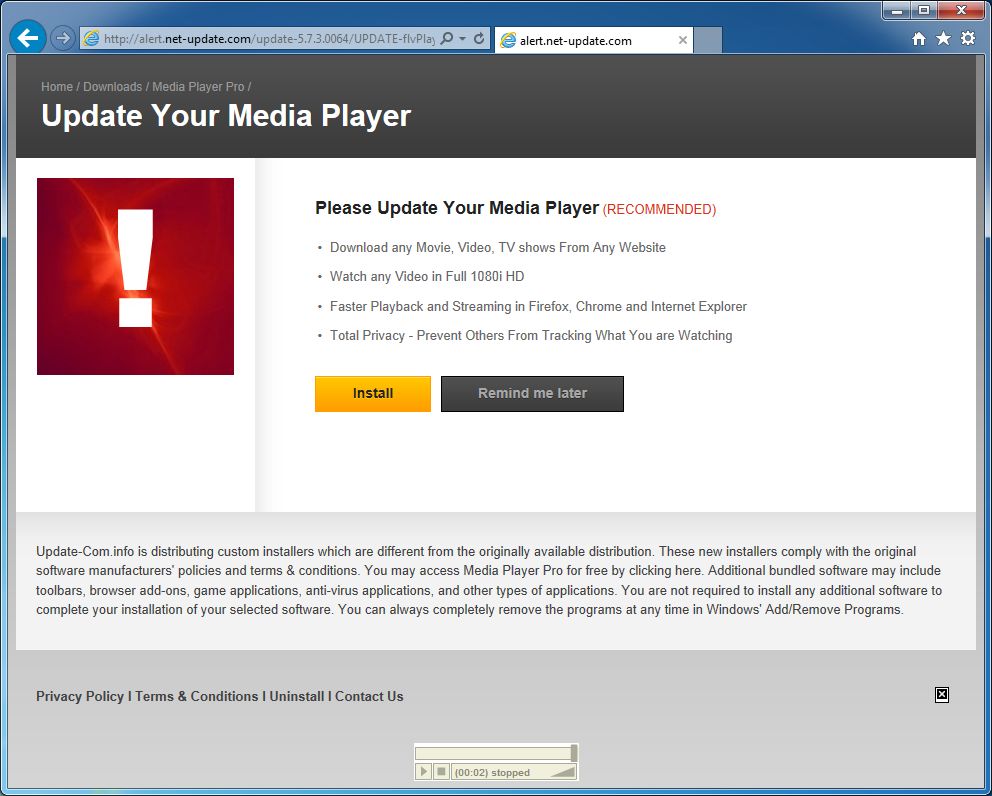Viewport: 992px width, 796px height.
Task: Open the Tools gear icon
Action: [966, 37]
